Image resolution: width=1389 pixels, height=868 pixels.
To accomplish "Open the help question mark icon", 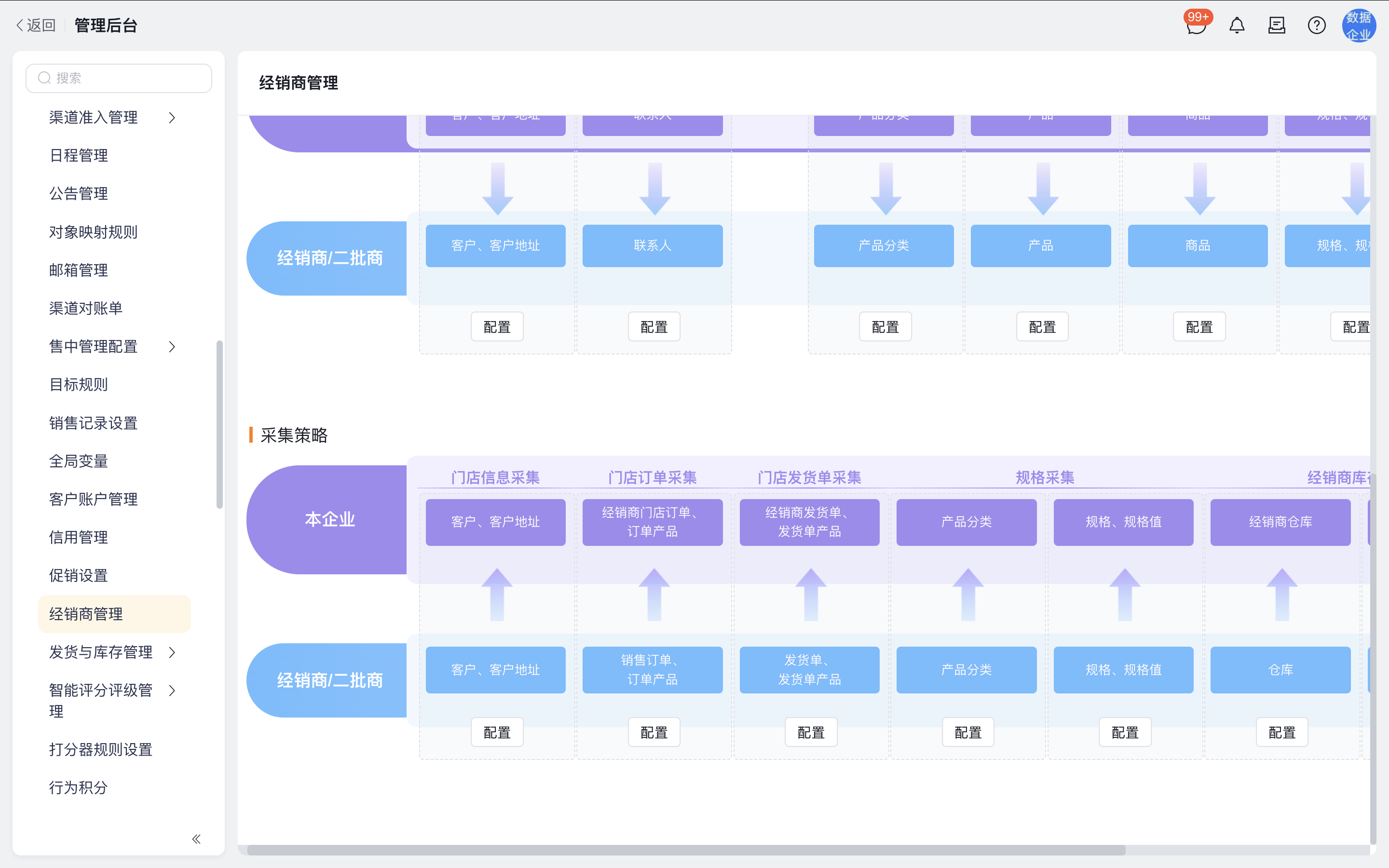I will pyautogui.click(x=1317, y=25).
